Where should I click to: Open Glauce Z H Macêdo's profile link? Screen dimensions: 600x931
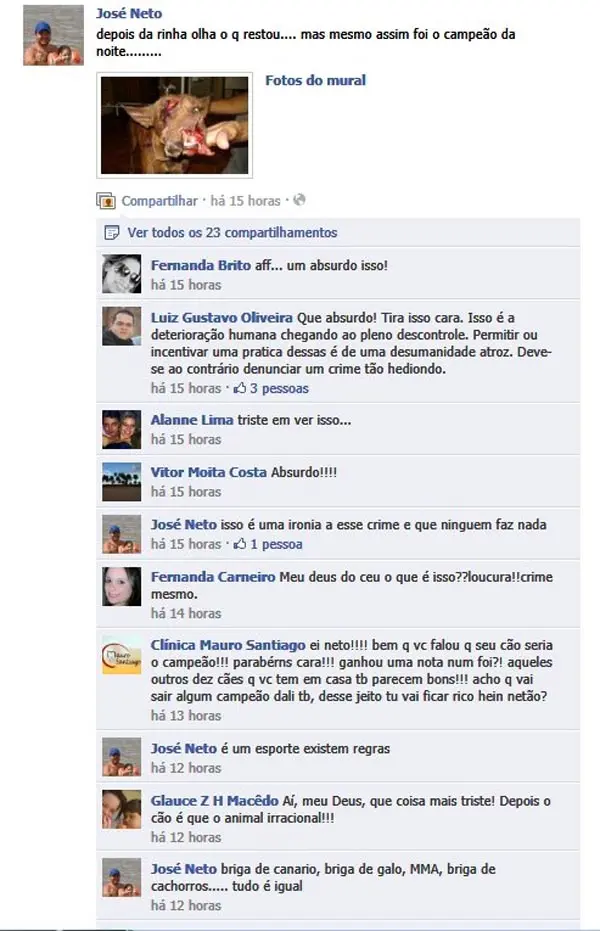pos(214,801)
